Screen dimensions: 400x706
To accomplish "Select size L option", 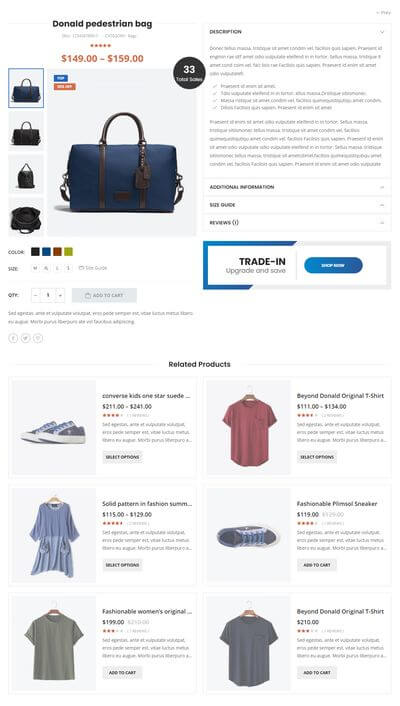I will pyautogui.click(x=57, y=268).
